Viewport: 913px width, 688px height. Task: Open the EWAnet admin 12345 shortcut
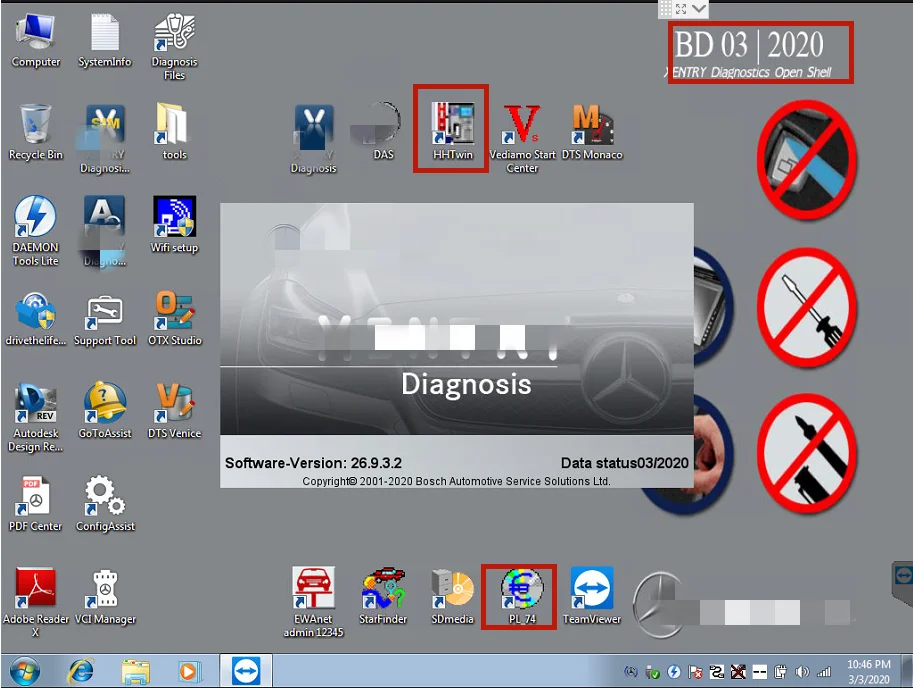[313, 603]
